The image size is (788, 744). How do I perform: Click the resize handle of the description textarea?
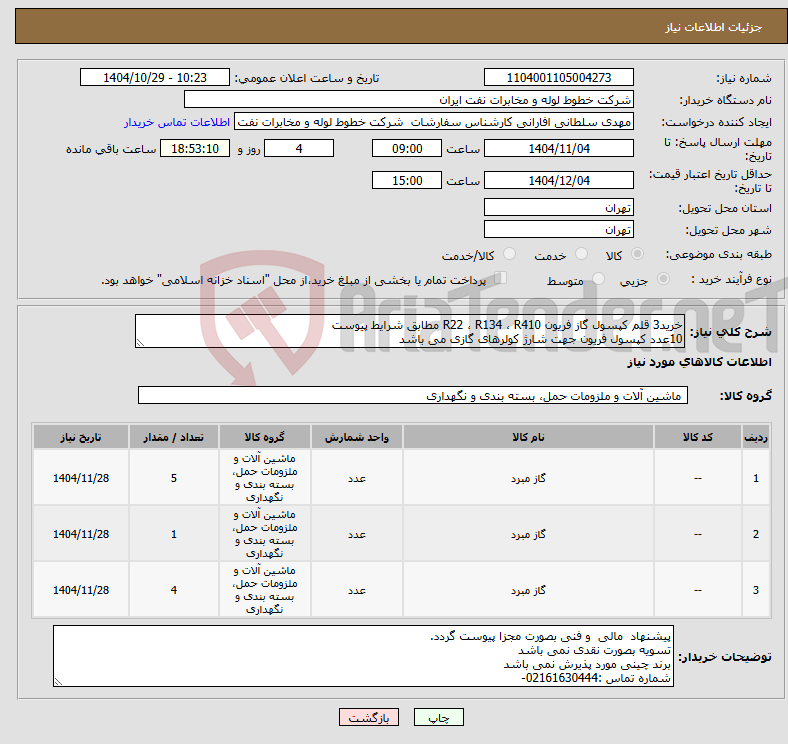click(x=140, y=343)
